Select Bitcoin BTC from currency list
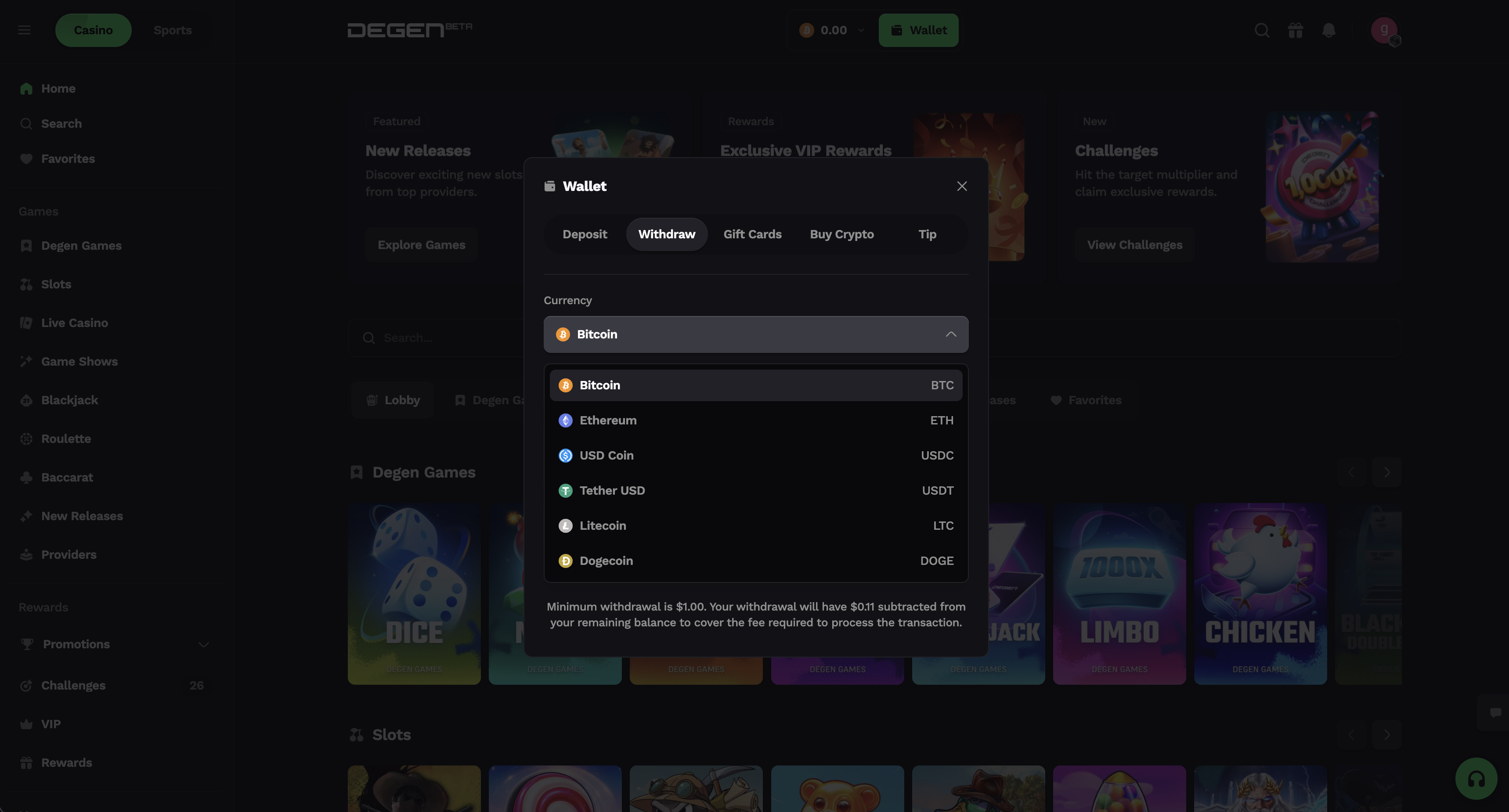This screenshot has height=812, width=1509. pos(756,385)
